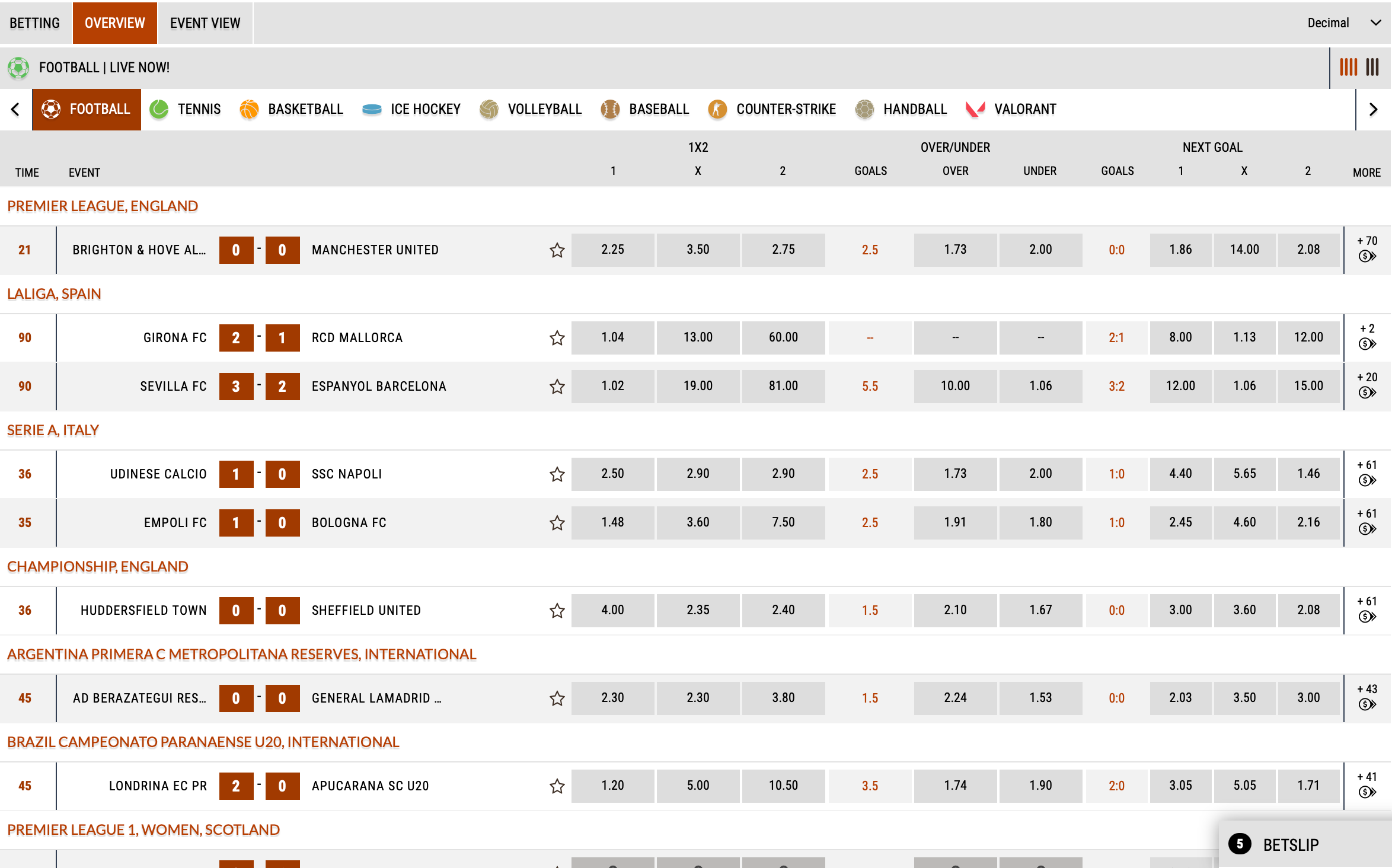Select the Valorant sport tab
Image resolution: width=1392 pixels, height=868 pixels.
(1011, 109)
